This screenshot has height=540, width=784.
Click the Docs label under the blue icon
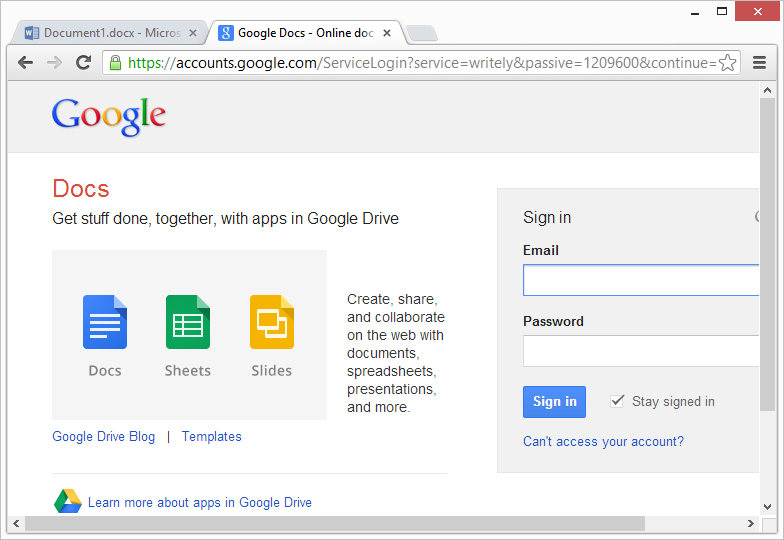click(105, 370)
